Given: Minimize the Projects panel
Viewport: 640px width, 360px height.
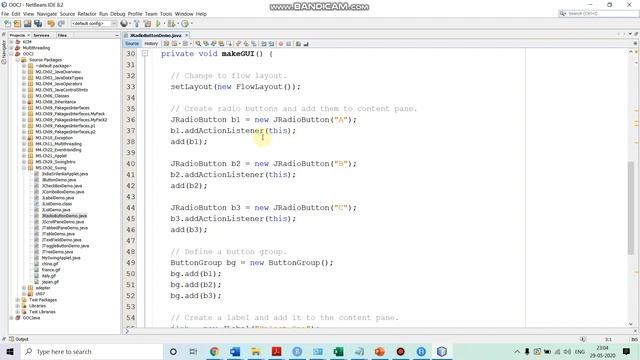Looking at the screenshot, I should click(x=117, y=36).
